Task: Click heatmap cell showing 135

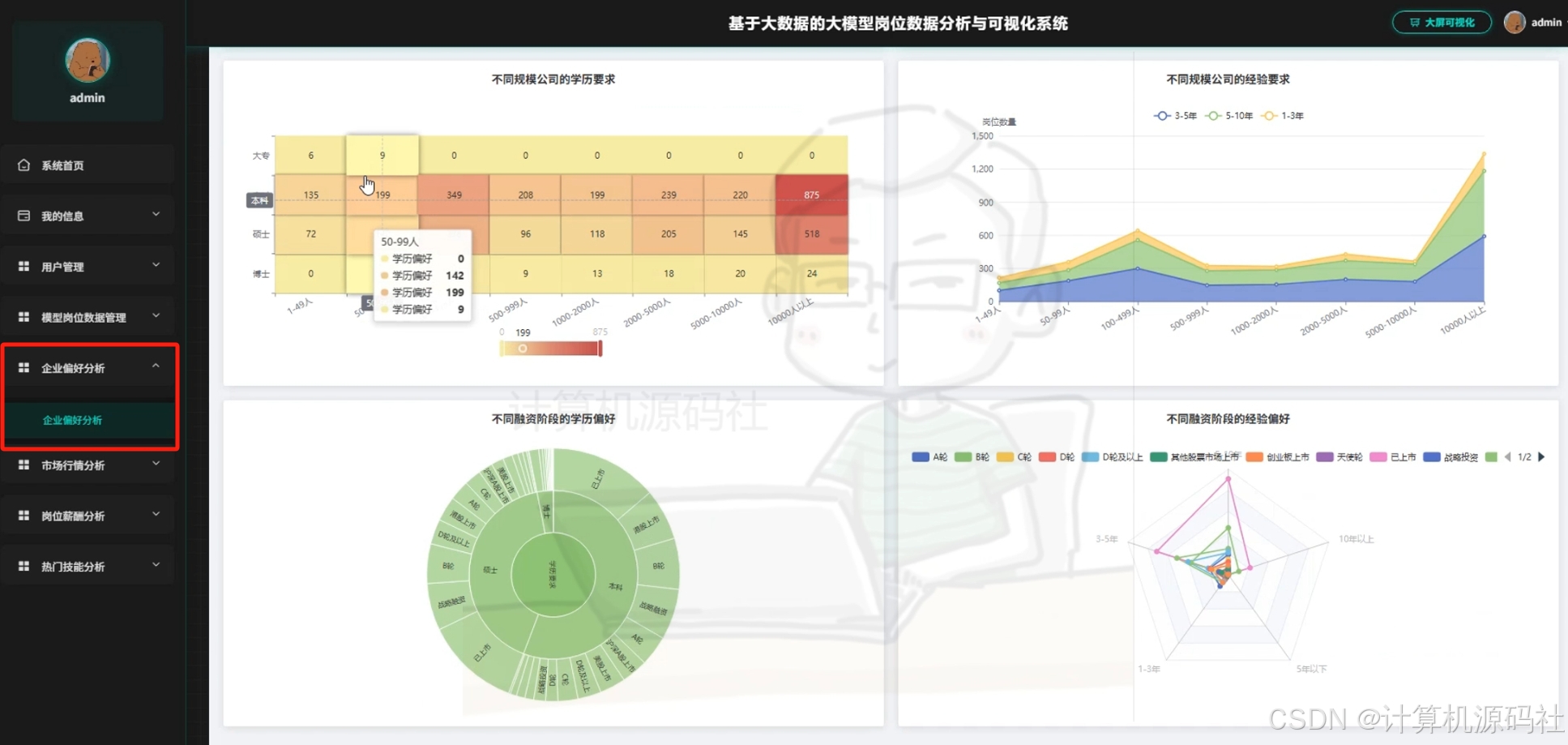Action: click(x=311, y=195)
